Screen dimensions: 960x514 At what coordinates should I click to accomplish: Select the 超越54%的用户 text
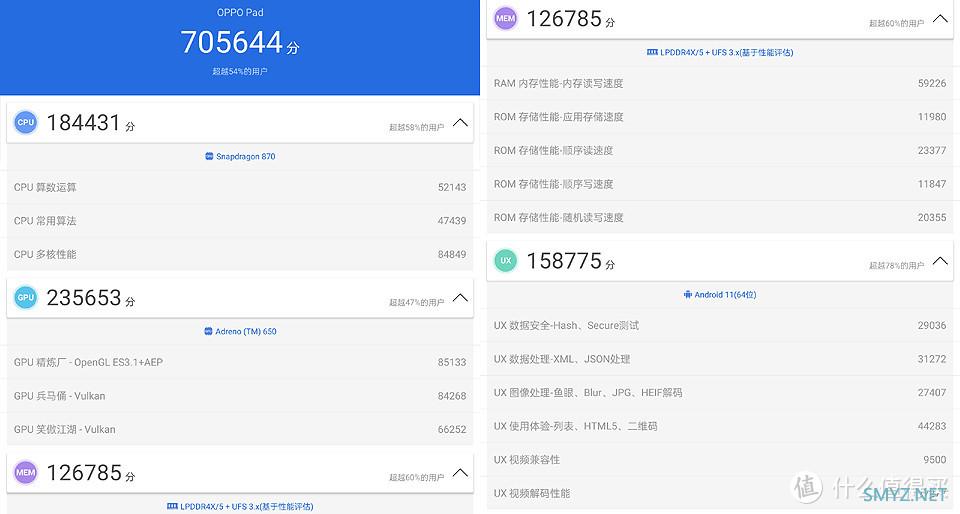point(240,72)
